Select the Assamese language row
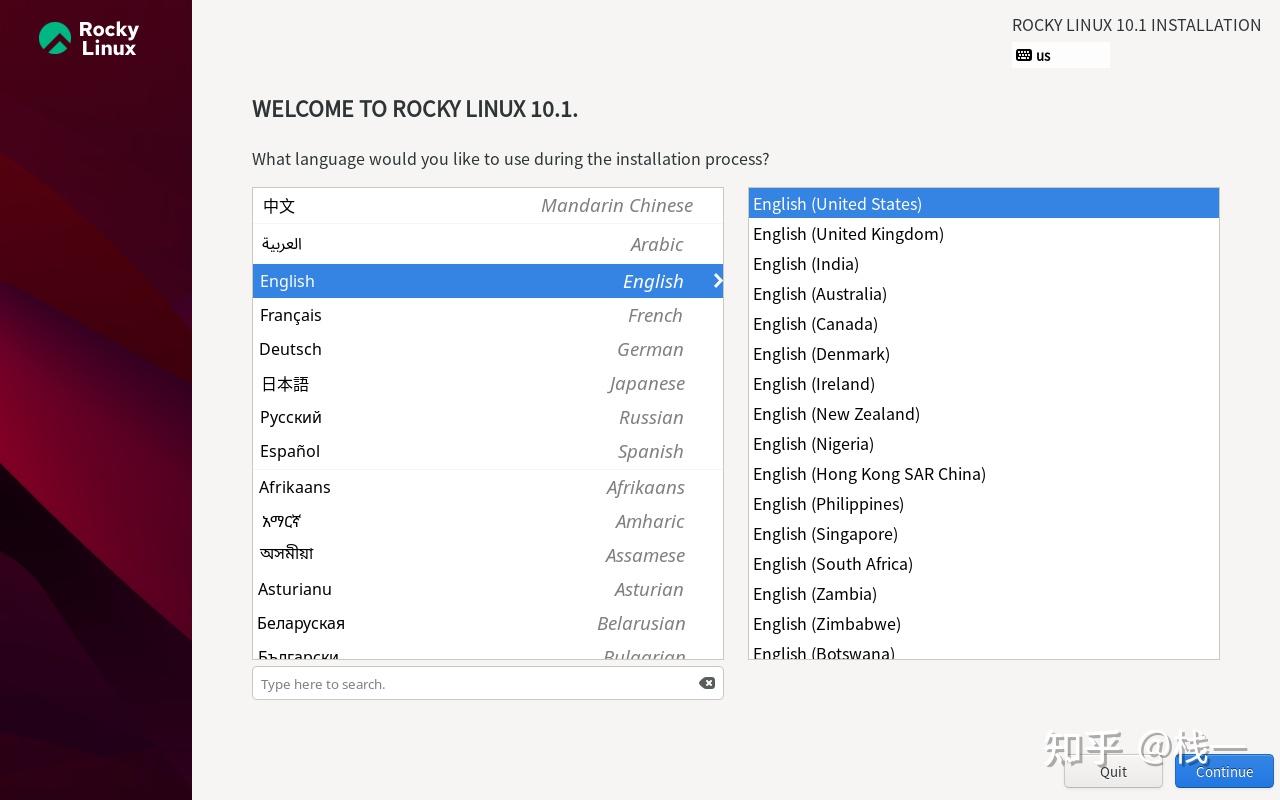This screenshot has height=800, width=1280. pos(488,555)
